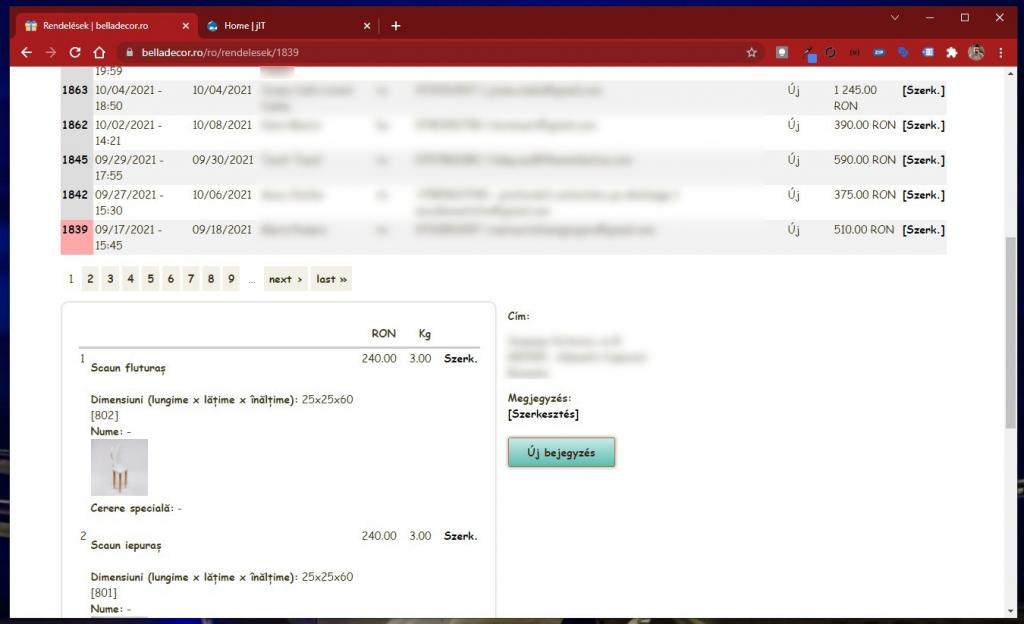Viewport: 1024px width, 624px height.
Task: Bookmark this page with the star icon
Action: point(751,53)
